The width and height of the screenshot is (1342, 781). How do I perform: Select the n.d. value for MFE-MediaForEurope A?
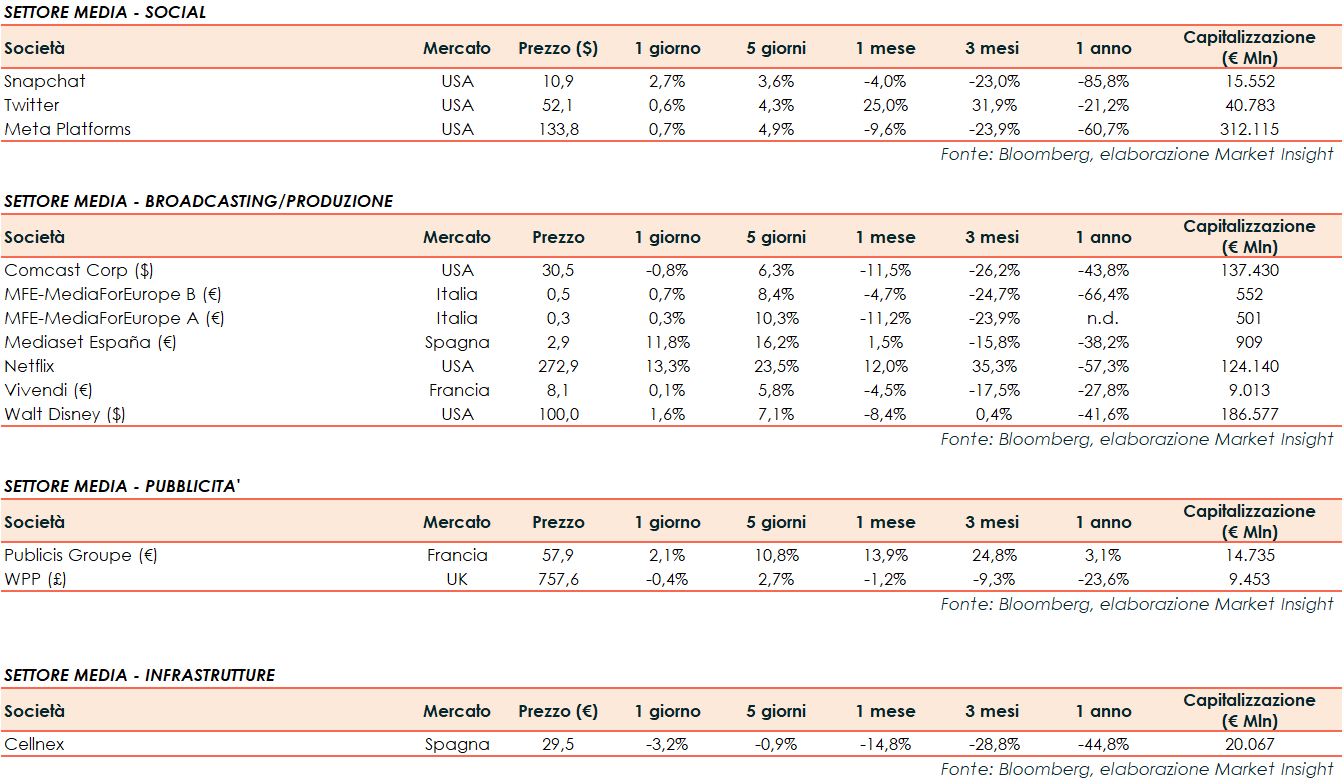1104,318
